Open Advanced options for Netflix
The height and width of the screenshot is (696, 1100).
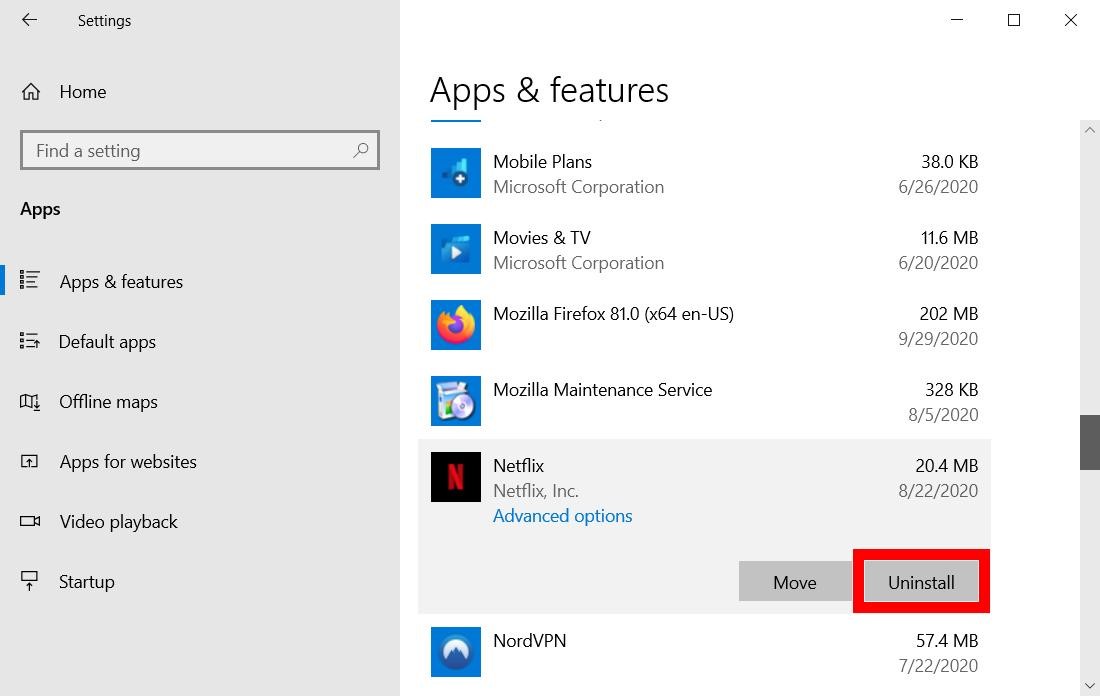click(x=562, y=516)
